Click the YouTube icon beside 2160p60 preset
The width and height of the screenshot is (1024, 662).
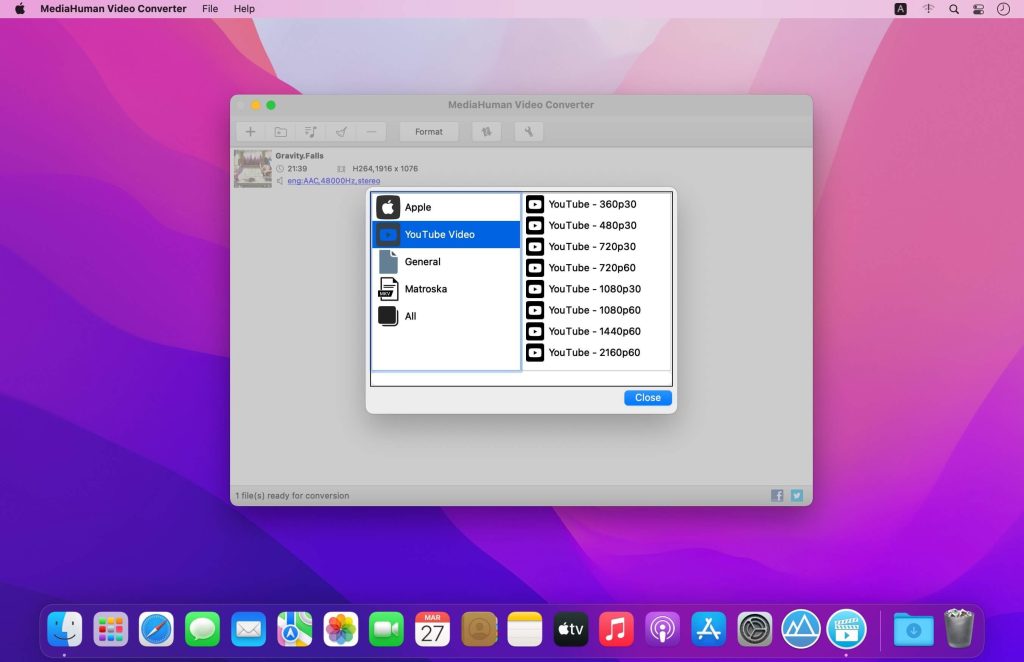pyautogui.click(x=536, y=352)
